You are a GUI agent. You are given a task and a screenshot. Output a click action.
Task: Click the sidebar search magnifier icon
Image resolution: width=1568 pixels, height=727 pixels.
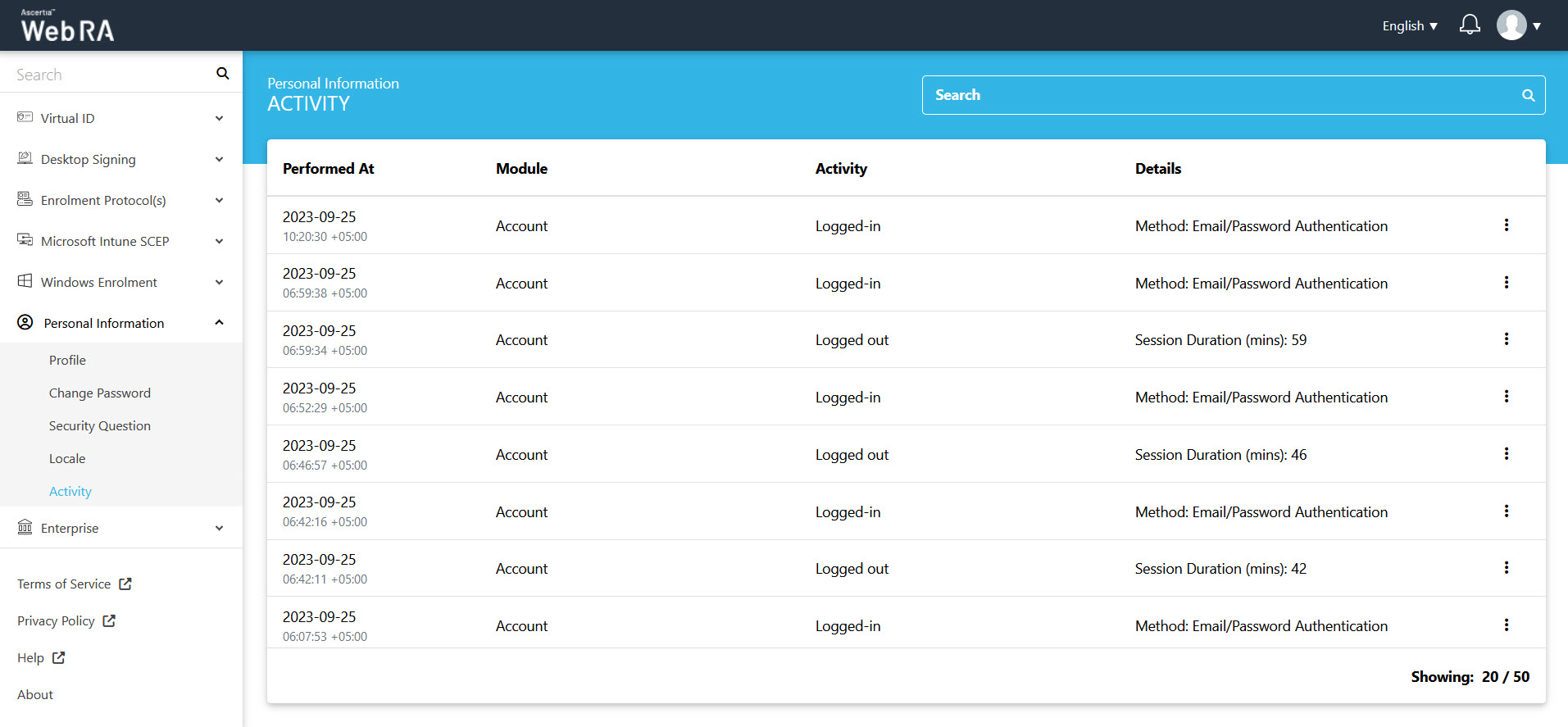coord(222,74)
